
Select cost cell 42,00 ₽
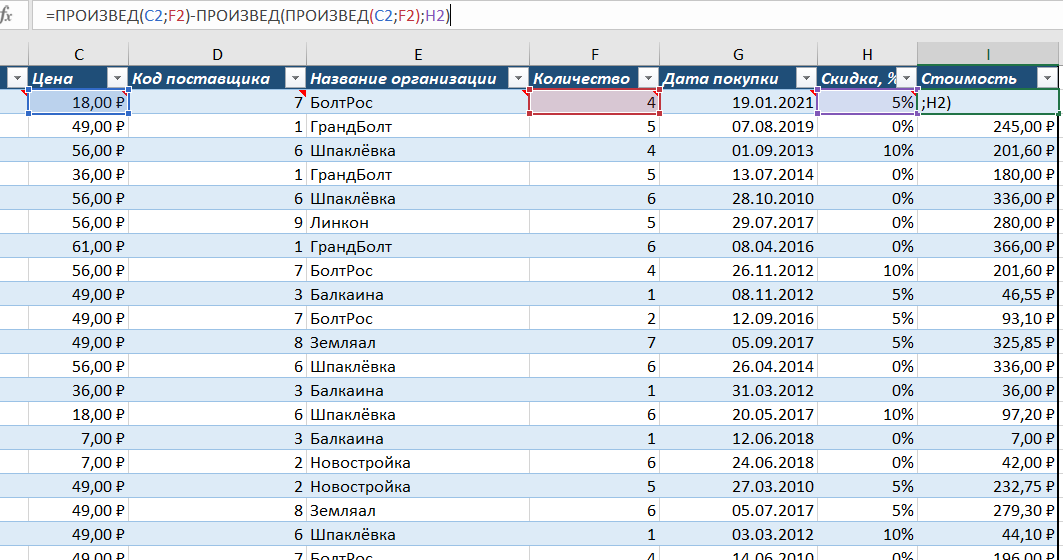988,462
